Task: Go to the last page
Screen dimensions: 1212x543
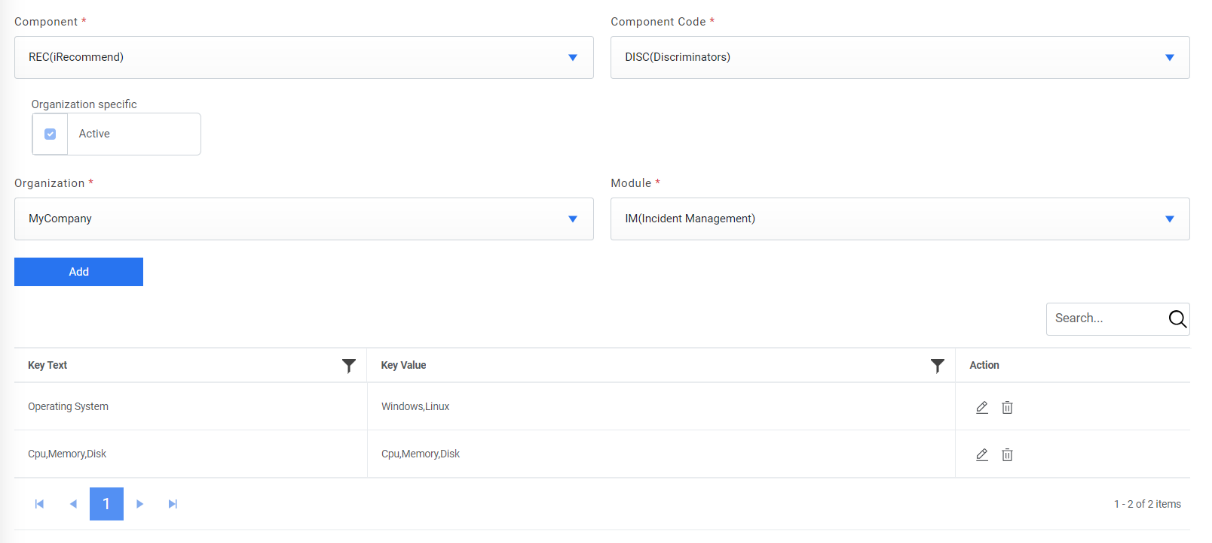Action: 173,504
